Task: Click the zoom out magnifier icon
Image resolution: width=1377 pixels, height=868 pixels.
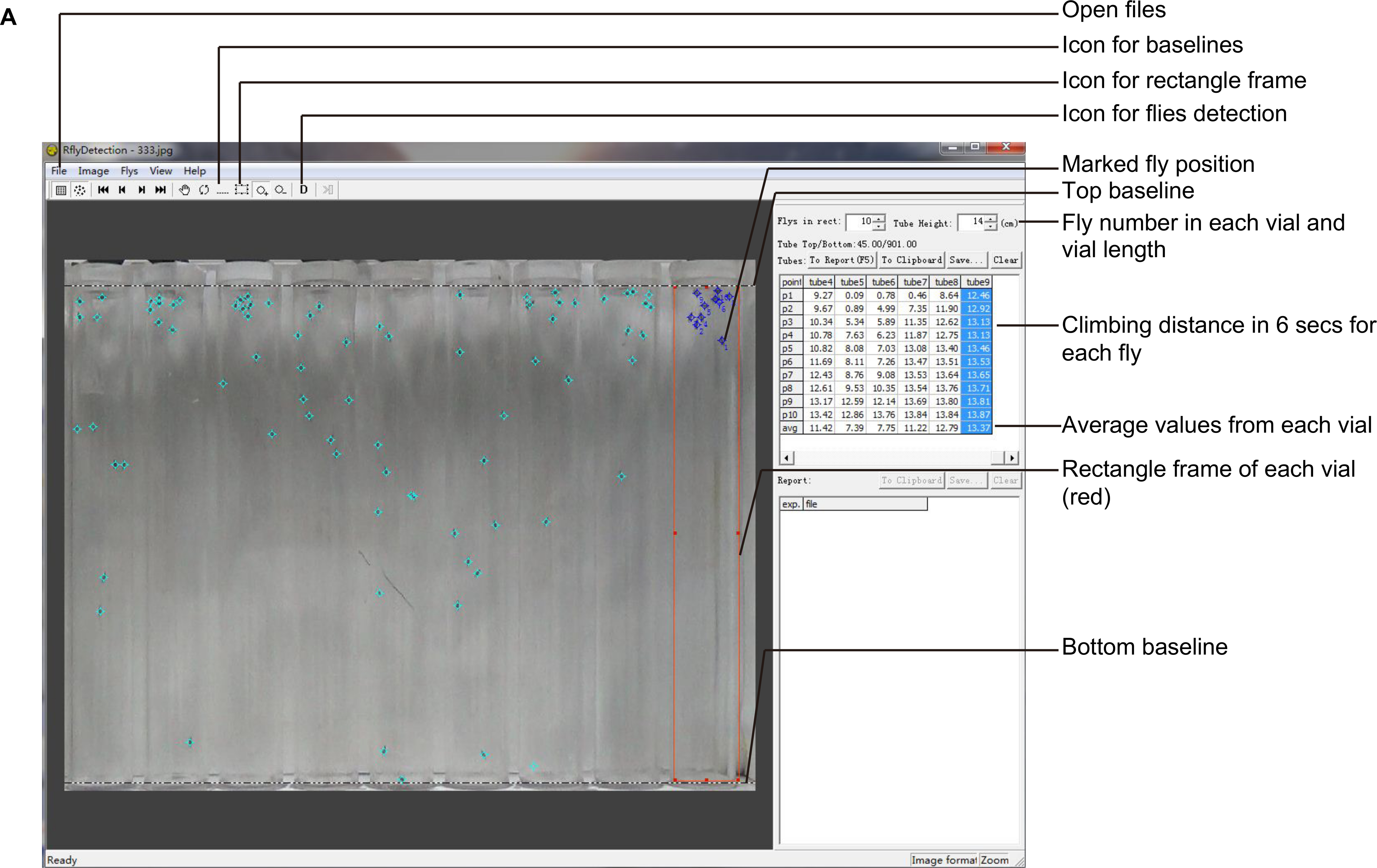Action: pyautogui.click(x=280, y=190)
